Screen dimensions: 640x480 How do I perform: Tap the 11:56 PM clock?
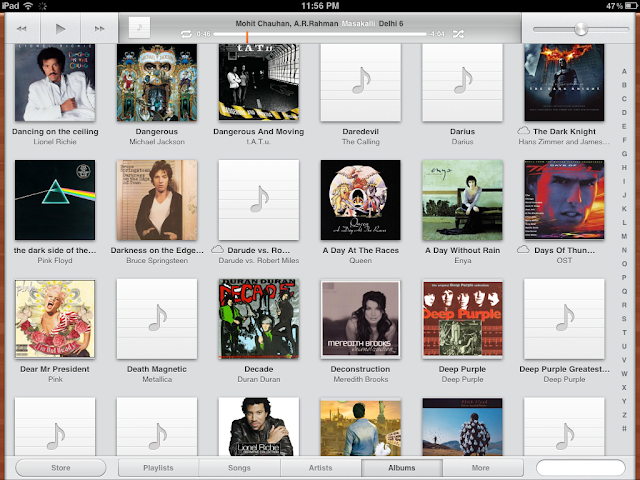(320, 6)
